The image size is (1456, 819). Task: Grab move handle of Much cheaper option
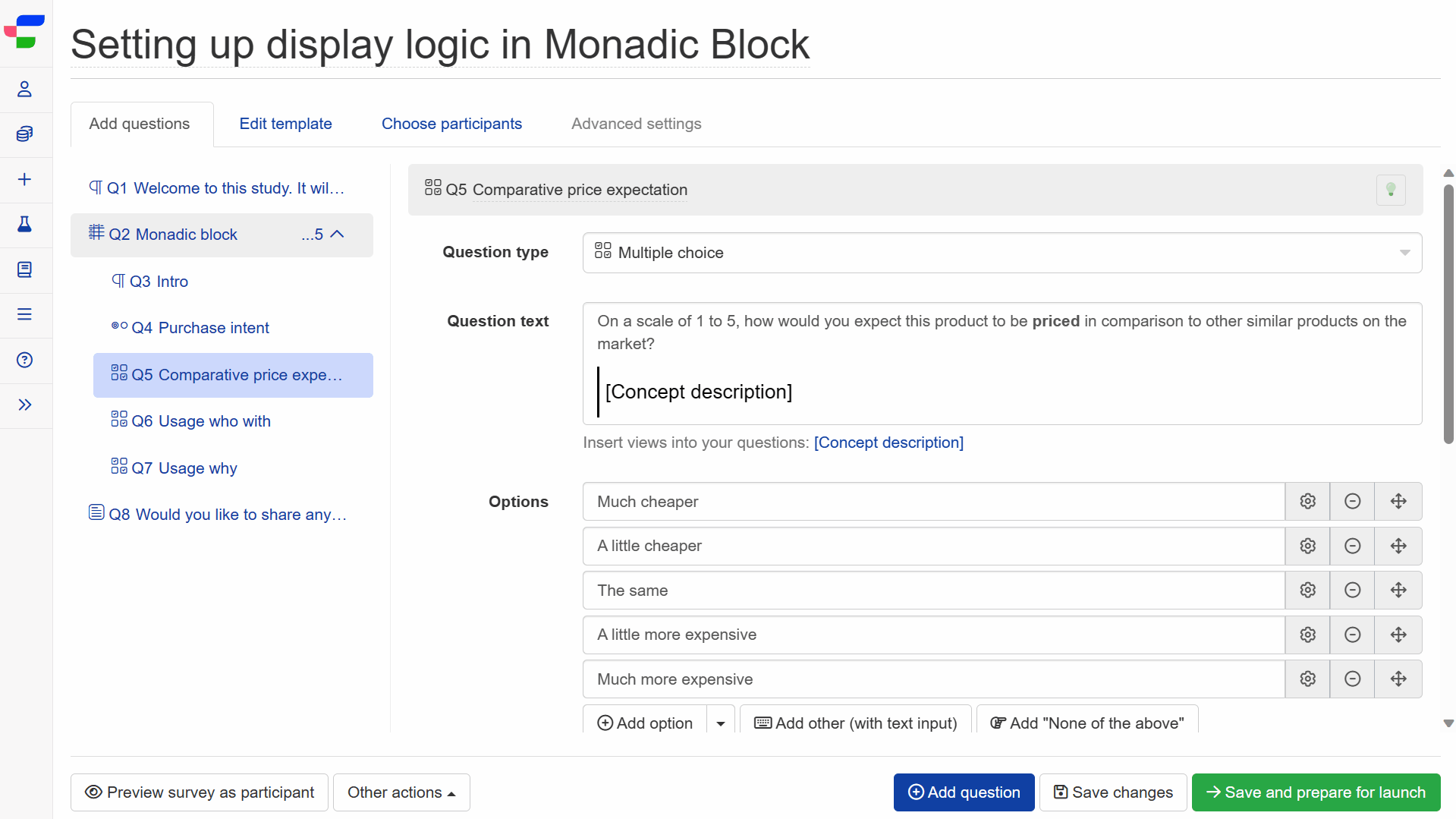point(1398,501)
